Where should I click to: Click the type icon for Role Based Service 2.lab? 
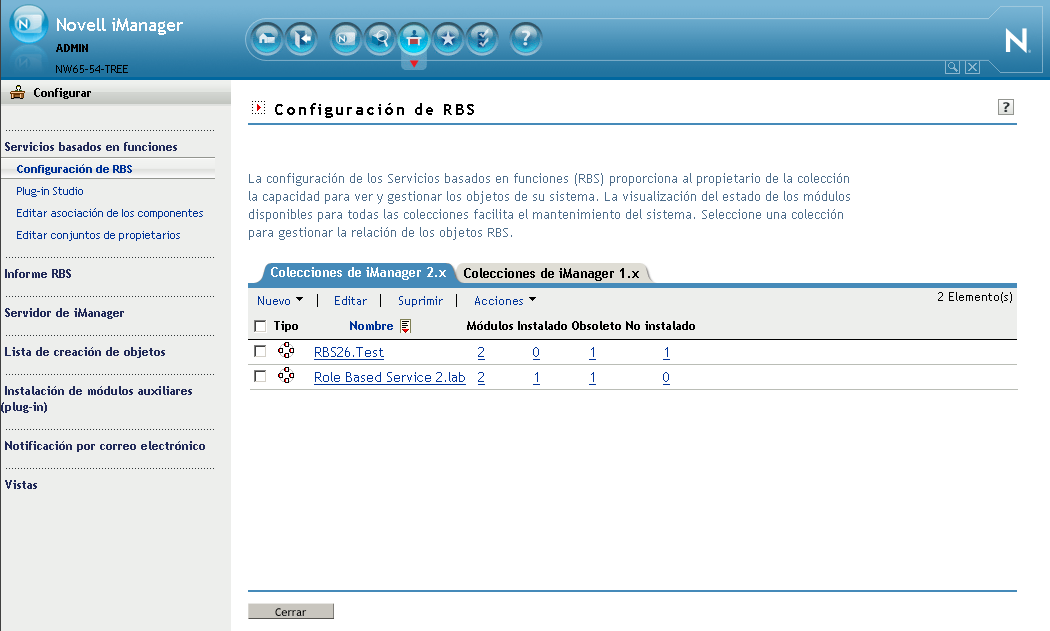[286, 375]
